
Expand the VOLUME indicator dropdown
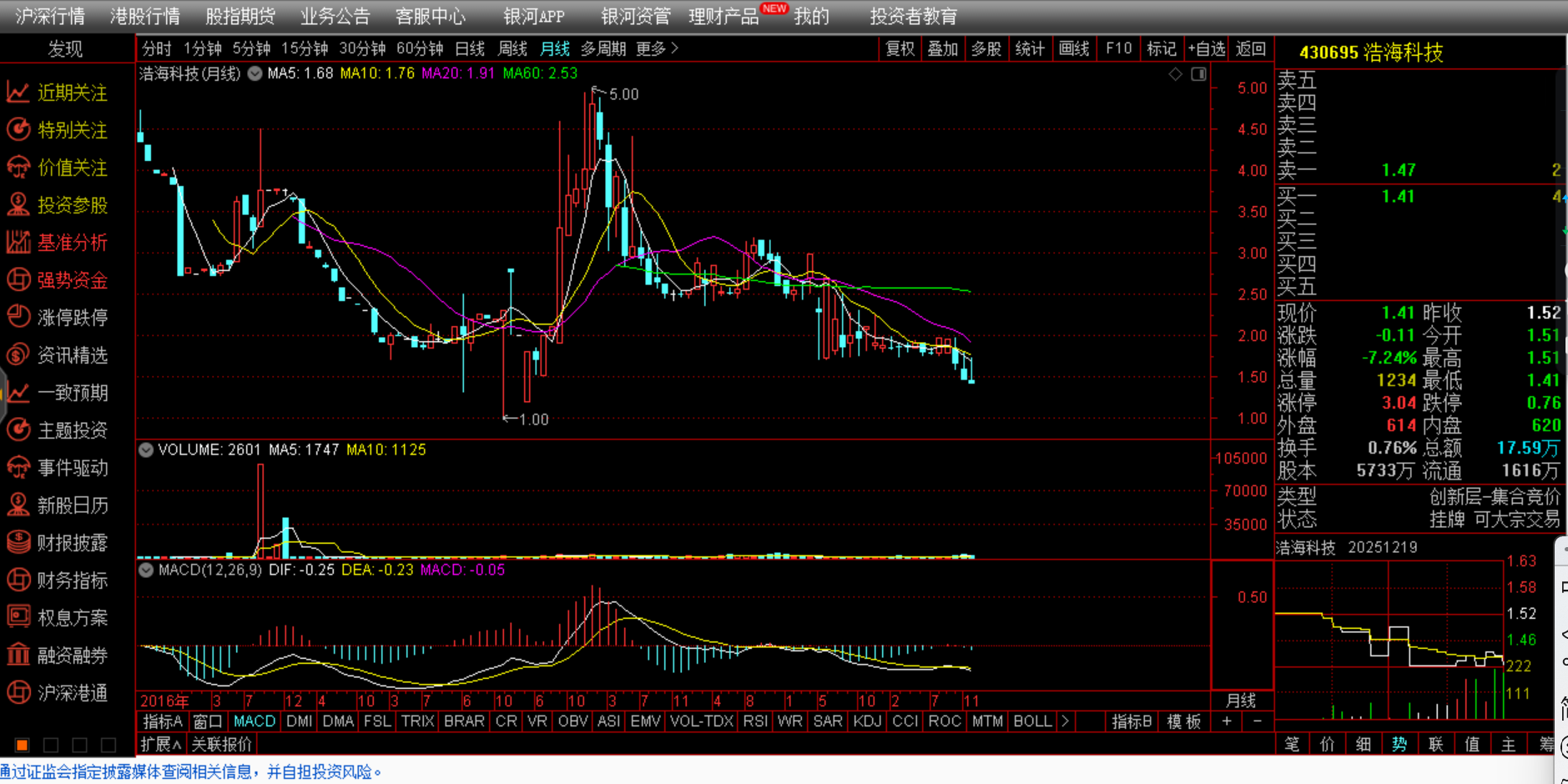(146, 450)
